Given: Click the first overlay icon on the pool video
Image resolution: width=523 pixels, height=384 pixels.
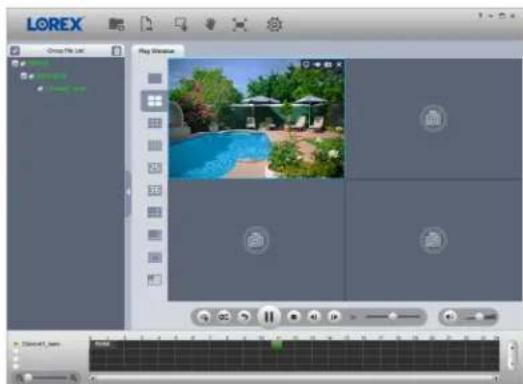Looking at the screenshot, I should click(x=306, y=64).
